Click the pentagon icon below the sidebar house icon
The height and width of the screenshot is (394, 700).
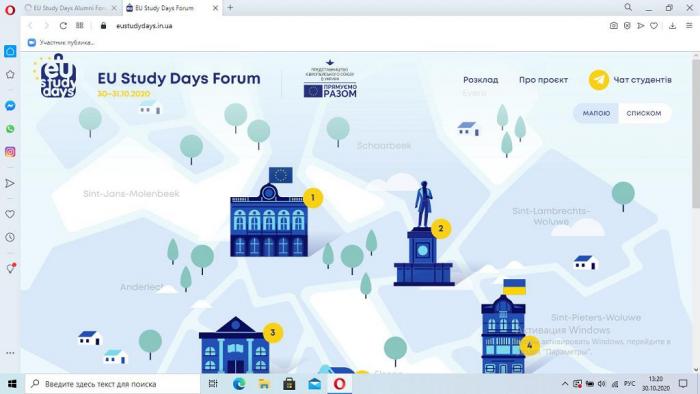pos(10,75)
